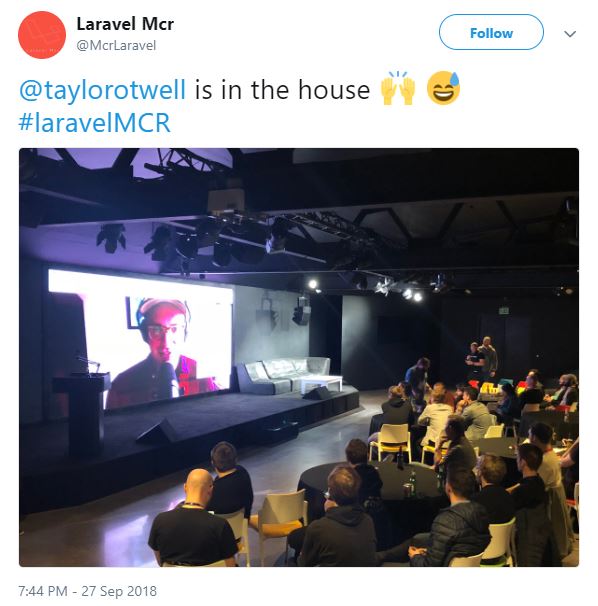The image size is (598, 606).
Task: Click the "is in the house" tweet text
Action: [282, 90]
